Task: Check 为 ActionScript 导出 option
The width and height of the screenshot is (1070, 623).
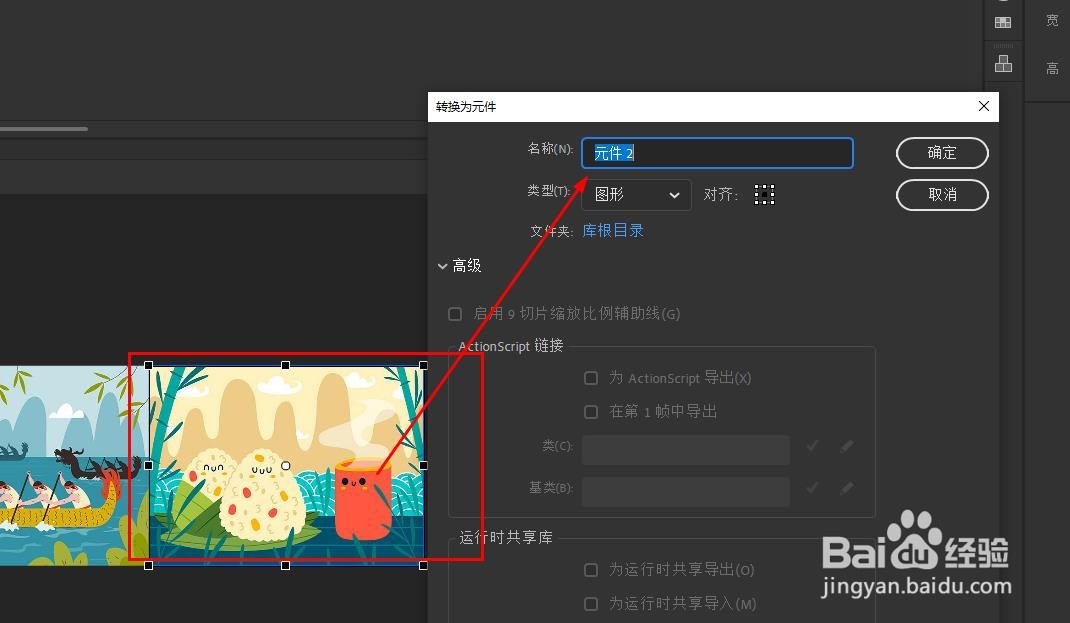Action: click(591, 378)
